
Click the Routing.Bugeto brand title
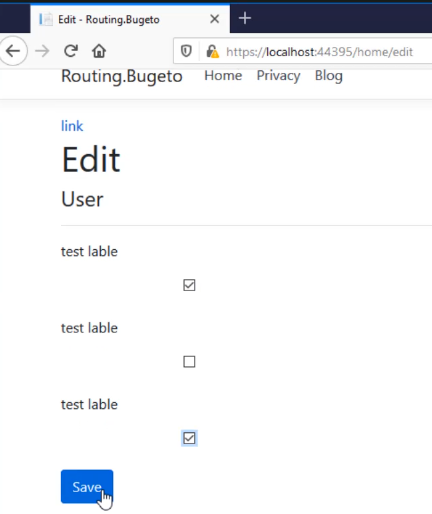click(122, 76)
